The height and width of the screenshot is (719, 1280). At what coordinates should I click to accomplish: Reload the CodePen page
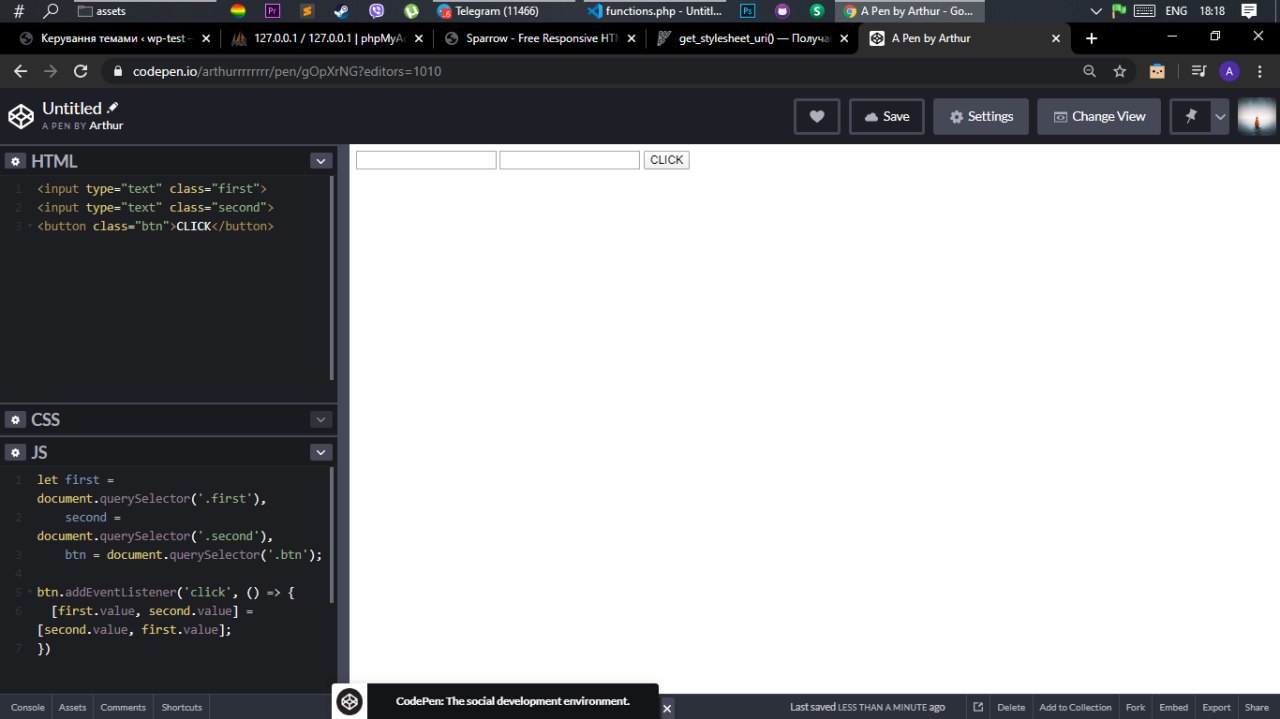click(81, 71)
